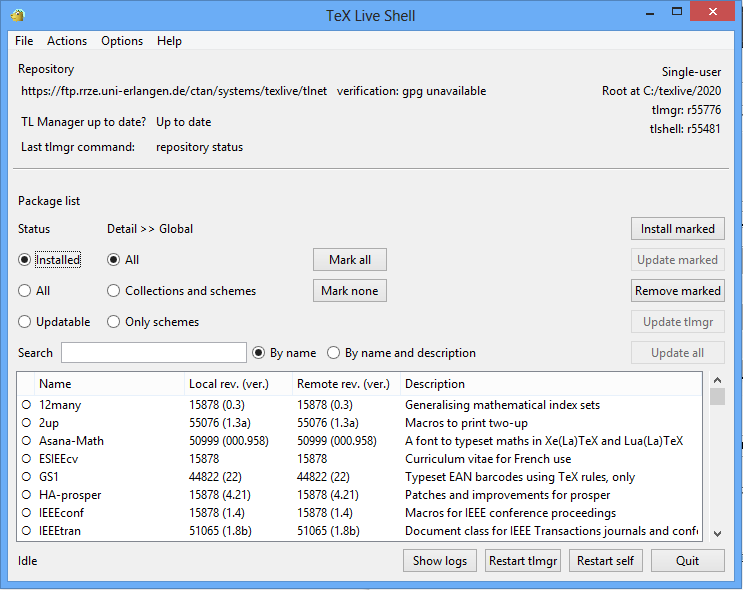743x590 pixels.
Task: Open the Actions menu
Action: (67, 41)
